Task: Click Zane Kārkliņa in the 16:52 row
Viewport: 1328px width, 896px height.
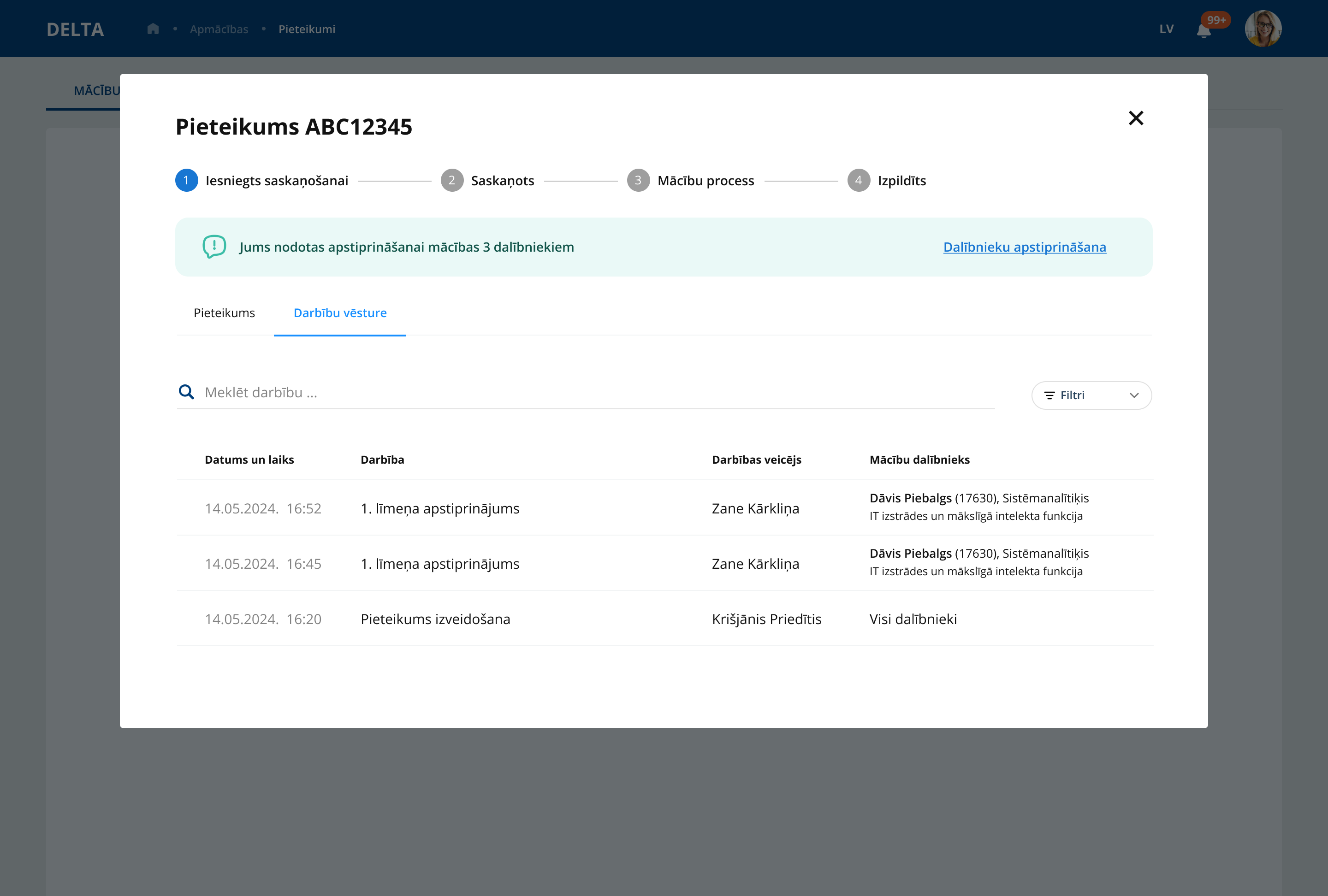Action: click(x=755, y=508)
